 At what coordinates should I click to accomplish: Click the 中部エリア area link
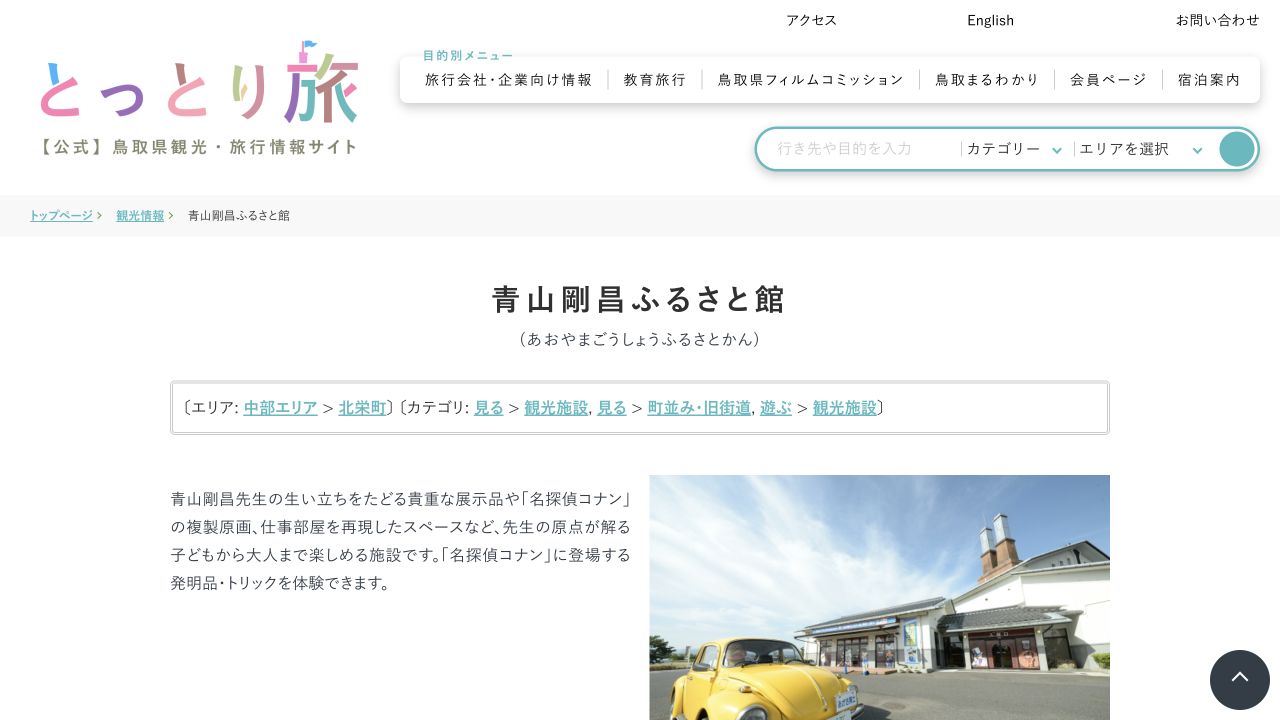pyautogui.click(x=281, y=407)
